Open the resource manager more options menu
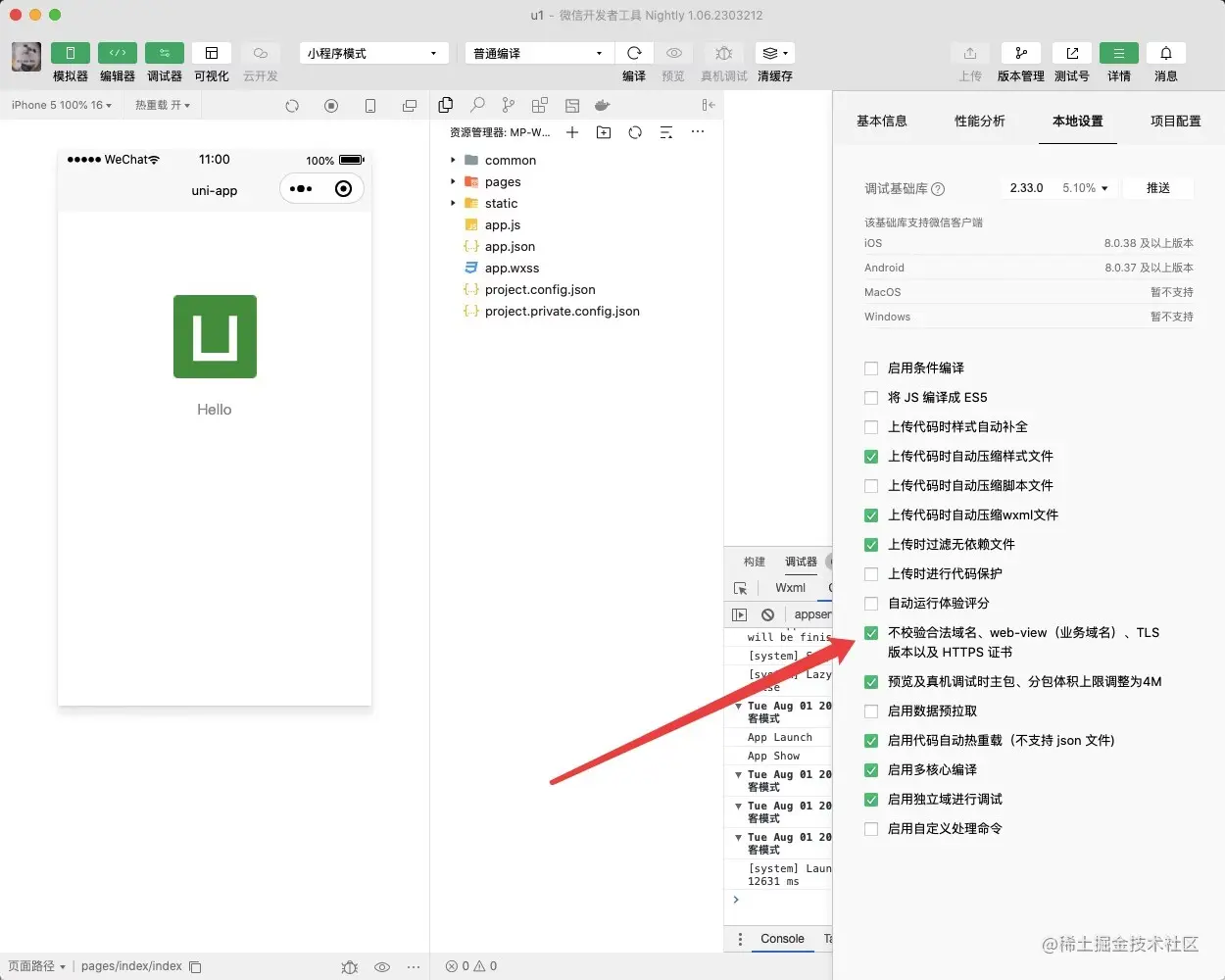1225x980 pixels. (x=698, y=132)
